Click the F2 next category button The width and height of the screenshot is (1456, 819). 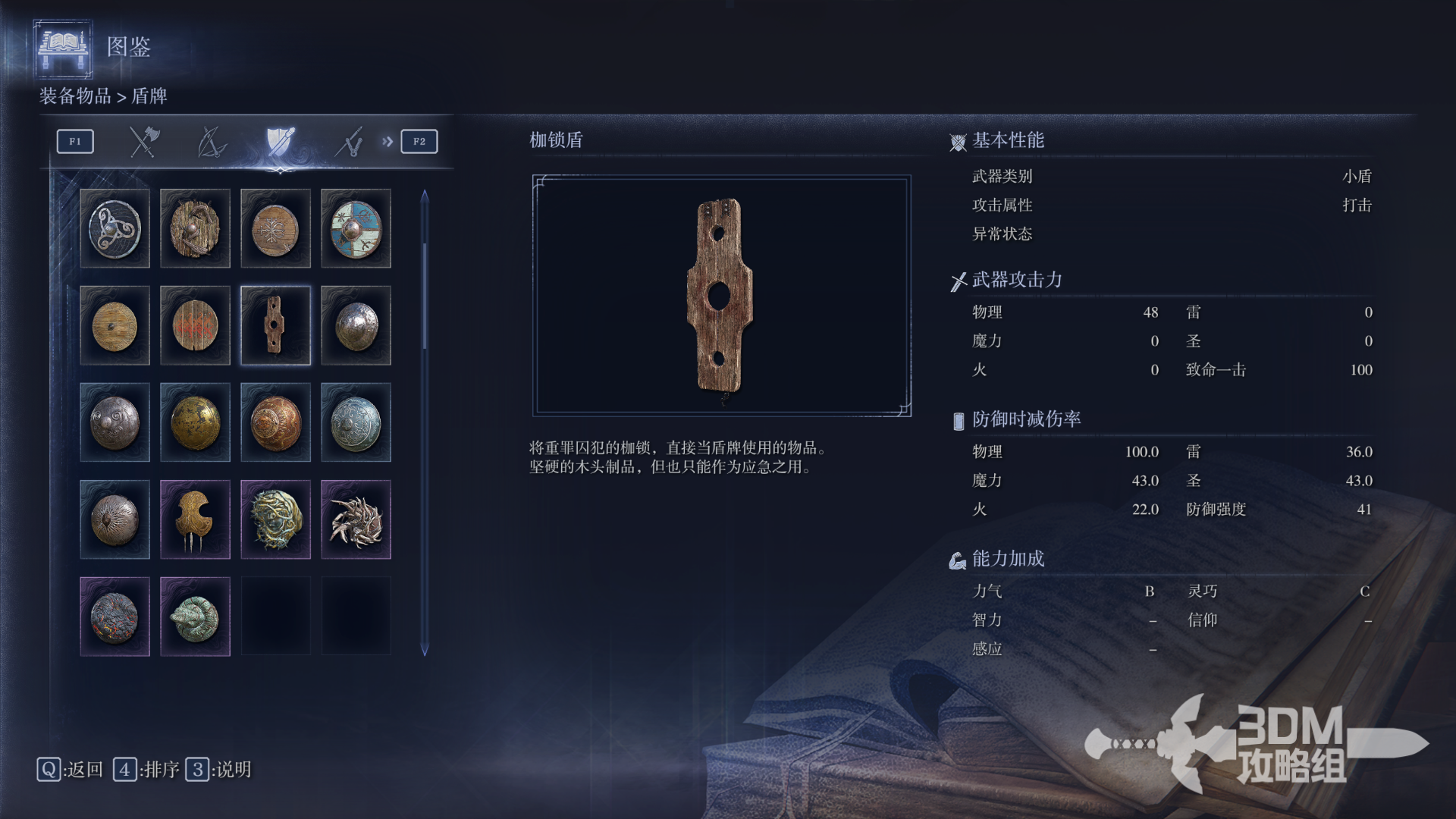coord(419,141)
